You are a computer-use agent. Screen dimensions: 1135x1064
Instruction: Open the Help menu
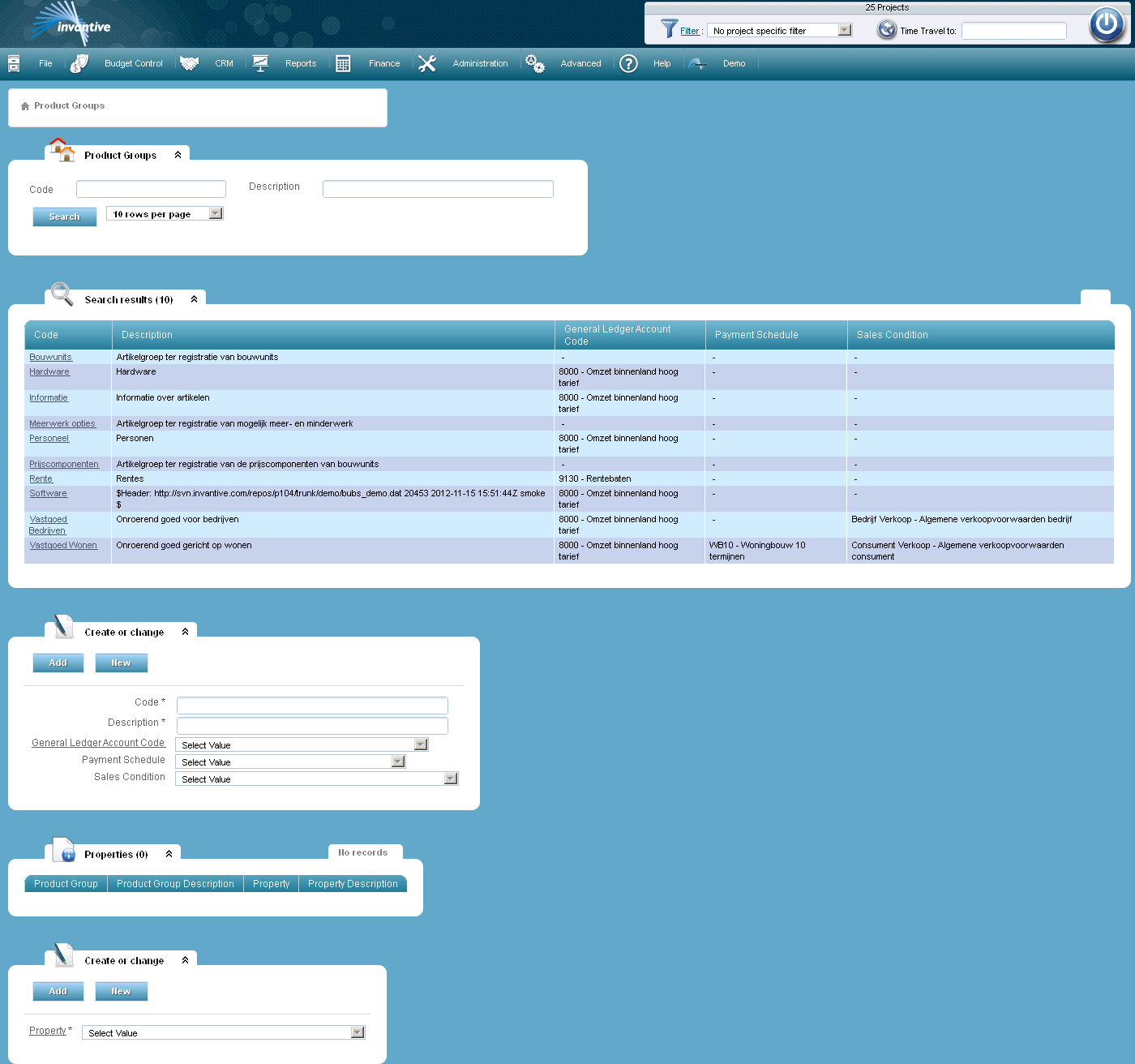662,63
